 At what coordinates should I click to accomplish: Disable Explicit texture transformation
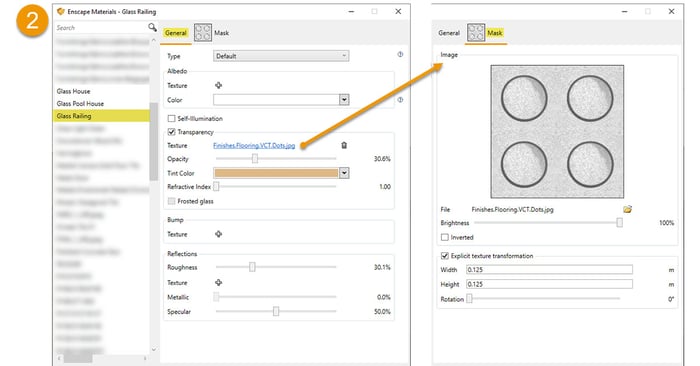[x=445, y=256]
